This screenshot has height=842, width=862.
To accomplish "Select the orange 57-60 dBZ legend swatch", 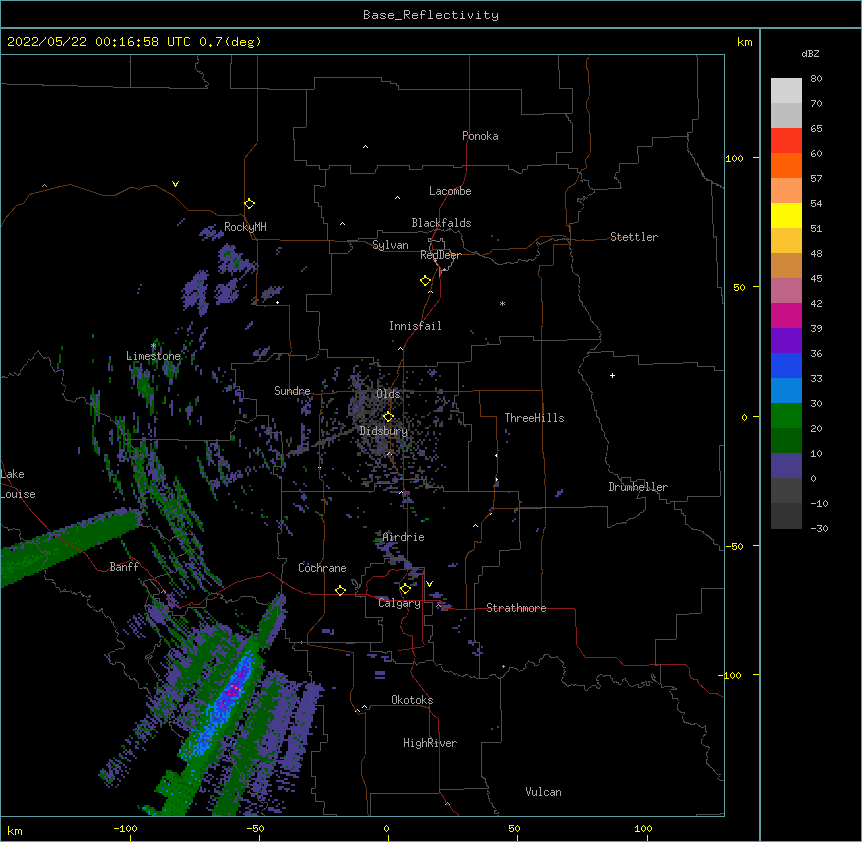I will (786, 165).
